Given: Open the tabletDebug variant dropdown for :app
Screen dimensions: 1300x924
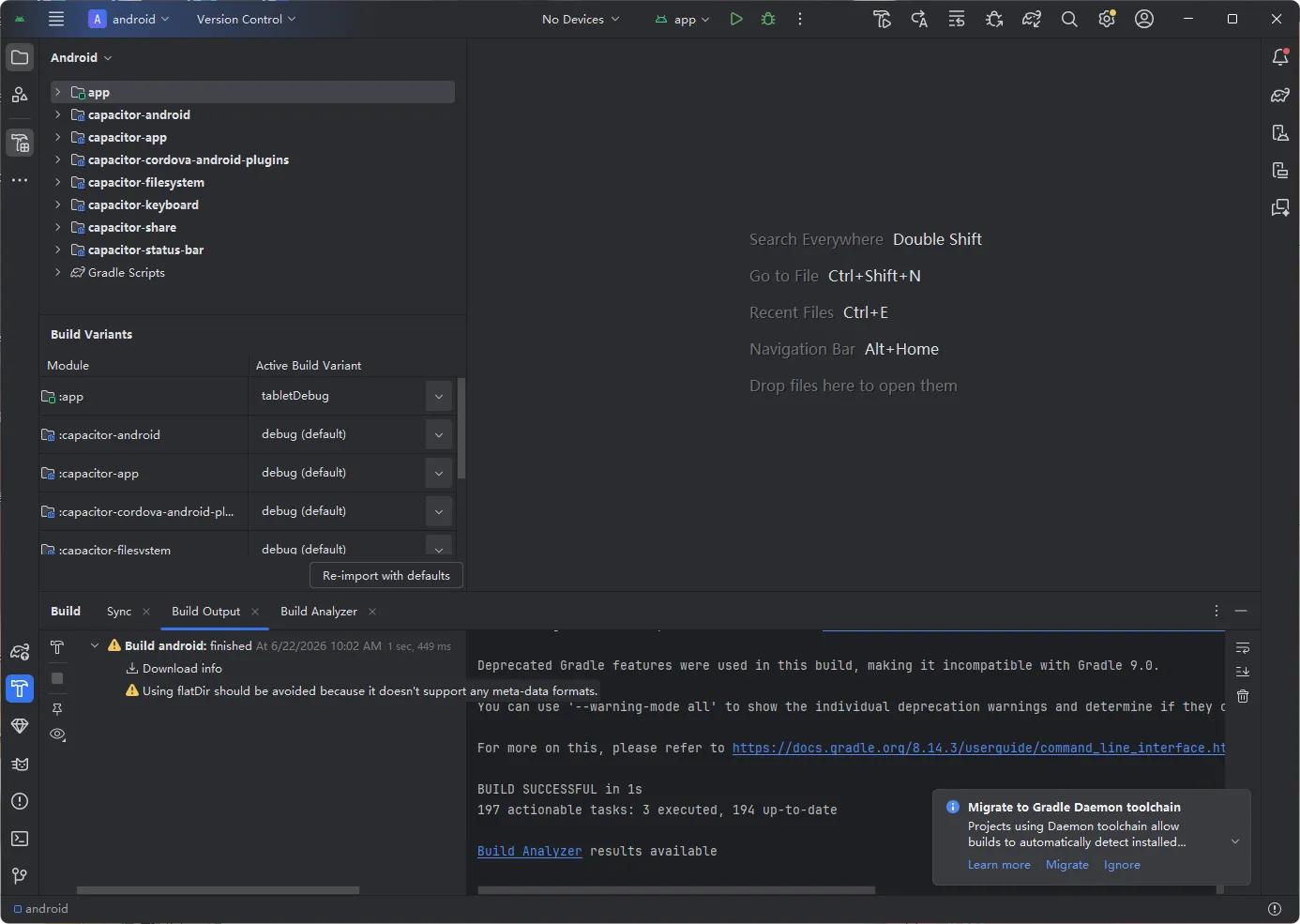Looking at the screenshot, I should [439, 396].
